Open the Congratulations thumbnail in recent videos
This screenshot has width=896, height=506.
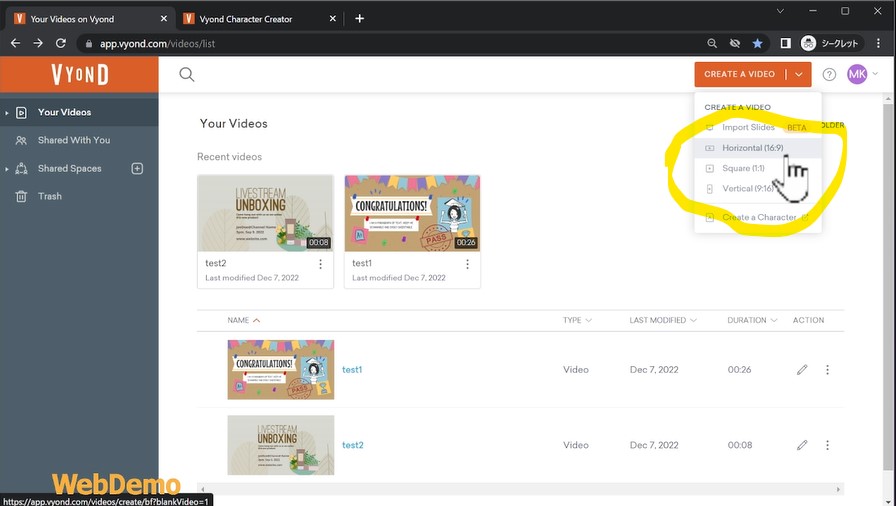tap(412, 214)
